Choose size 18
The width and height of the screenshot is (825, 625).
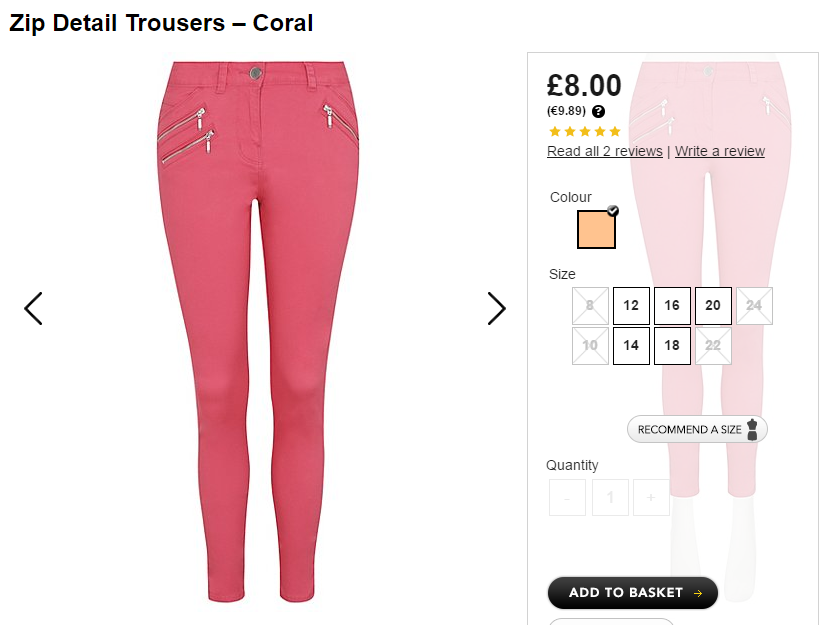[672, 346]
